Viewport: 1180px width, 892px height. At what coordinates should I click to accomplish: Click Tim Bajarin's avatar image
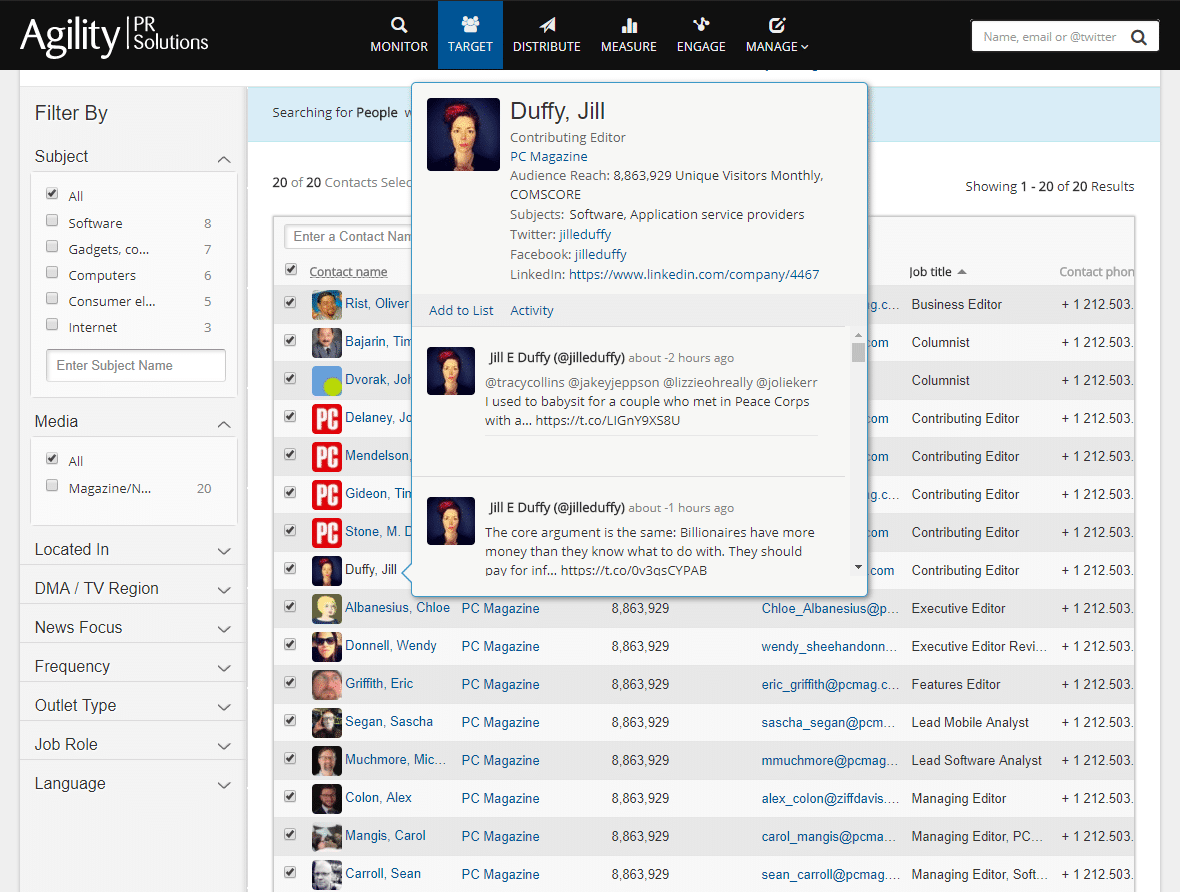327,342
